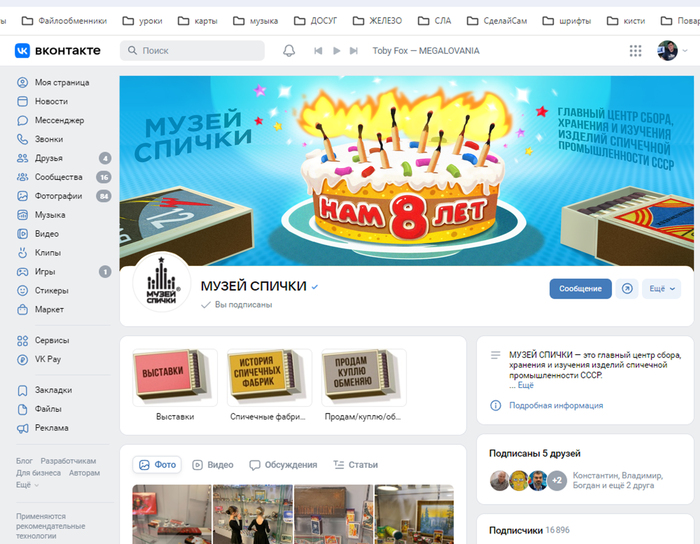Open the notifications bell
The height and width of the screenshot is (544, 700).
click(289, 50)
